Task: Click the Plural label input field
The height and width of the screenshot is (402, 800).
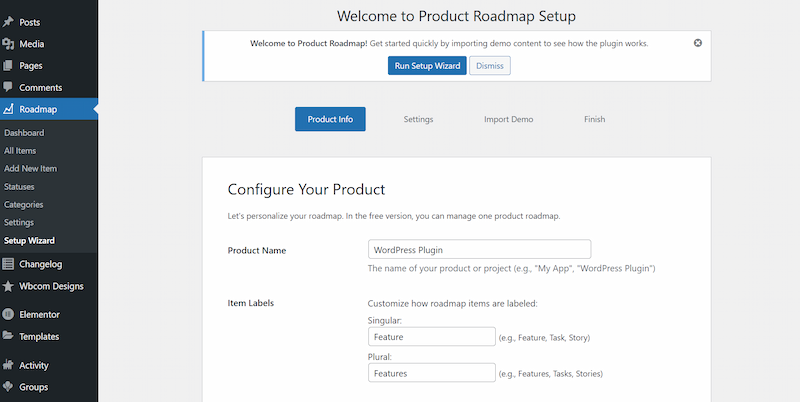Action: 431,373
